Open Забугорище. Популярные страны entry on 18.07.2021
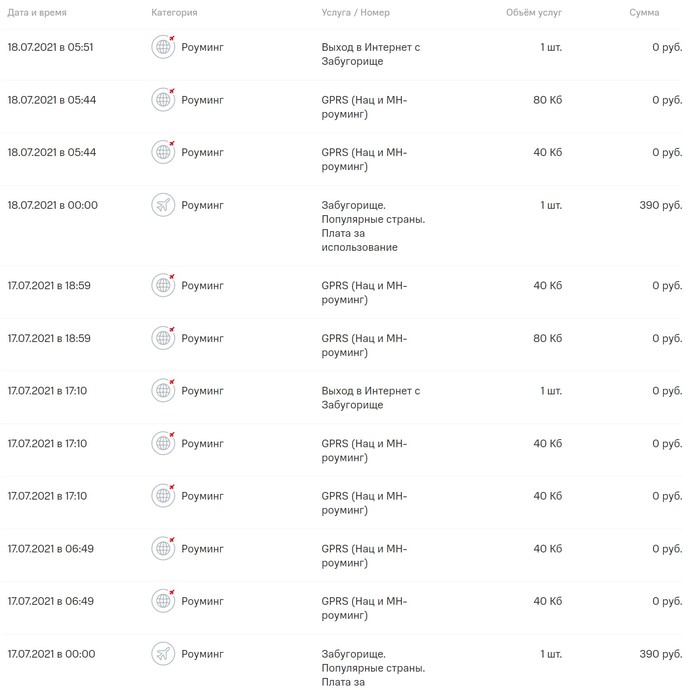 373,226
